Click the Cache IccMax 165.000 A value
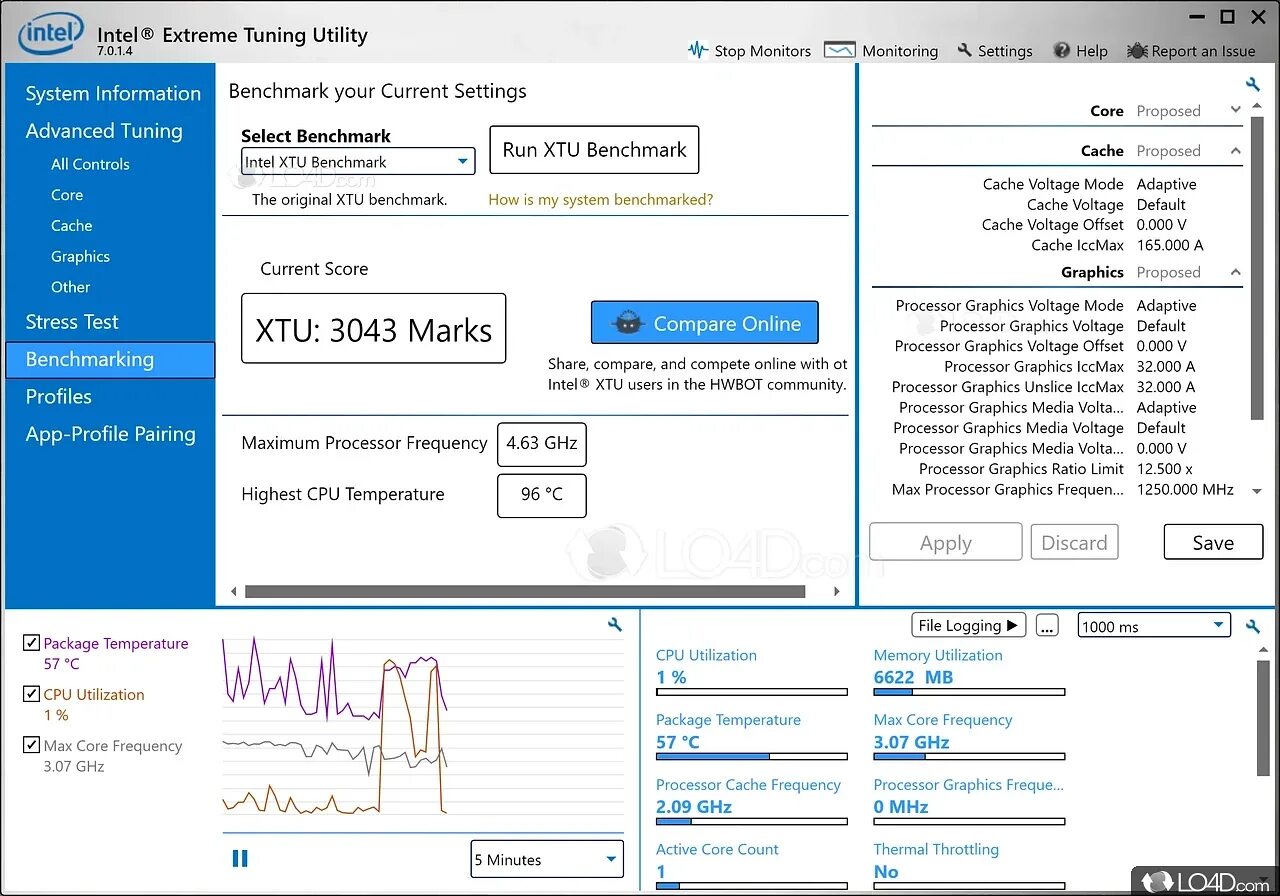 click(1170, 245)
